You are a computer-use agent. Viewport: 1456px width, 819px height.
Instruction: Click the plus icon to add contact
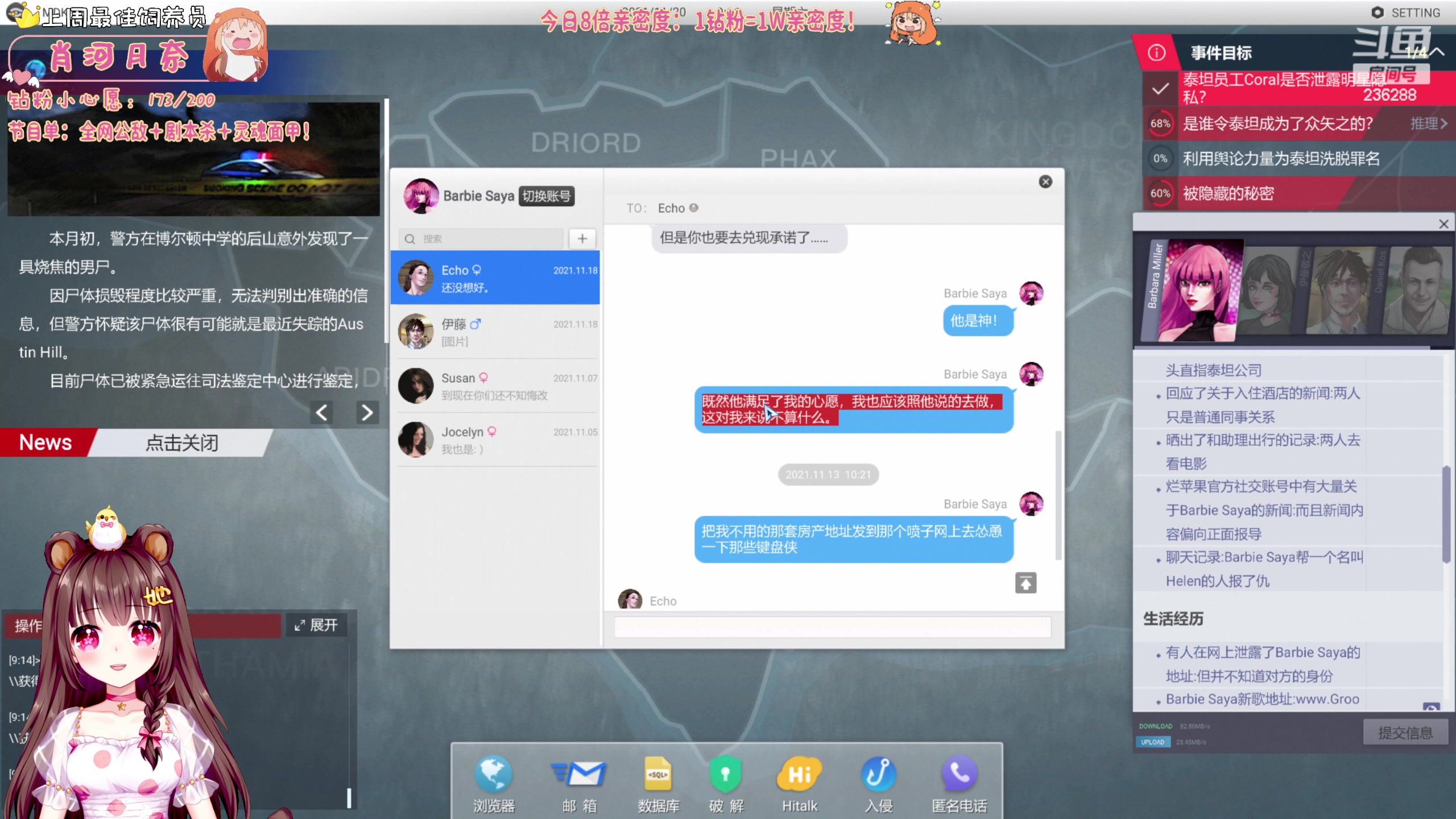coord(582,239)
